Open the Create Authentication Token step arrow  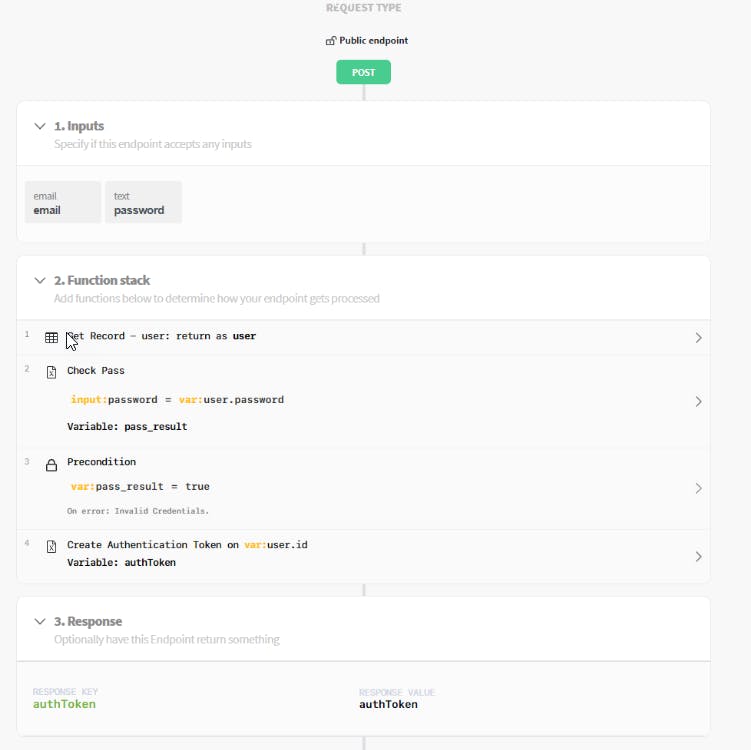[698, 556]
